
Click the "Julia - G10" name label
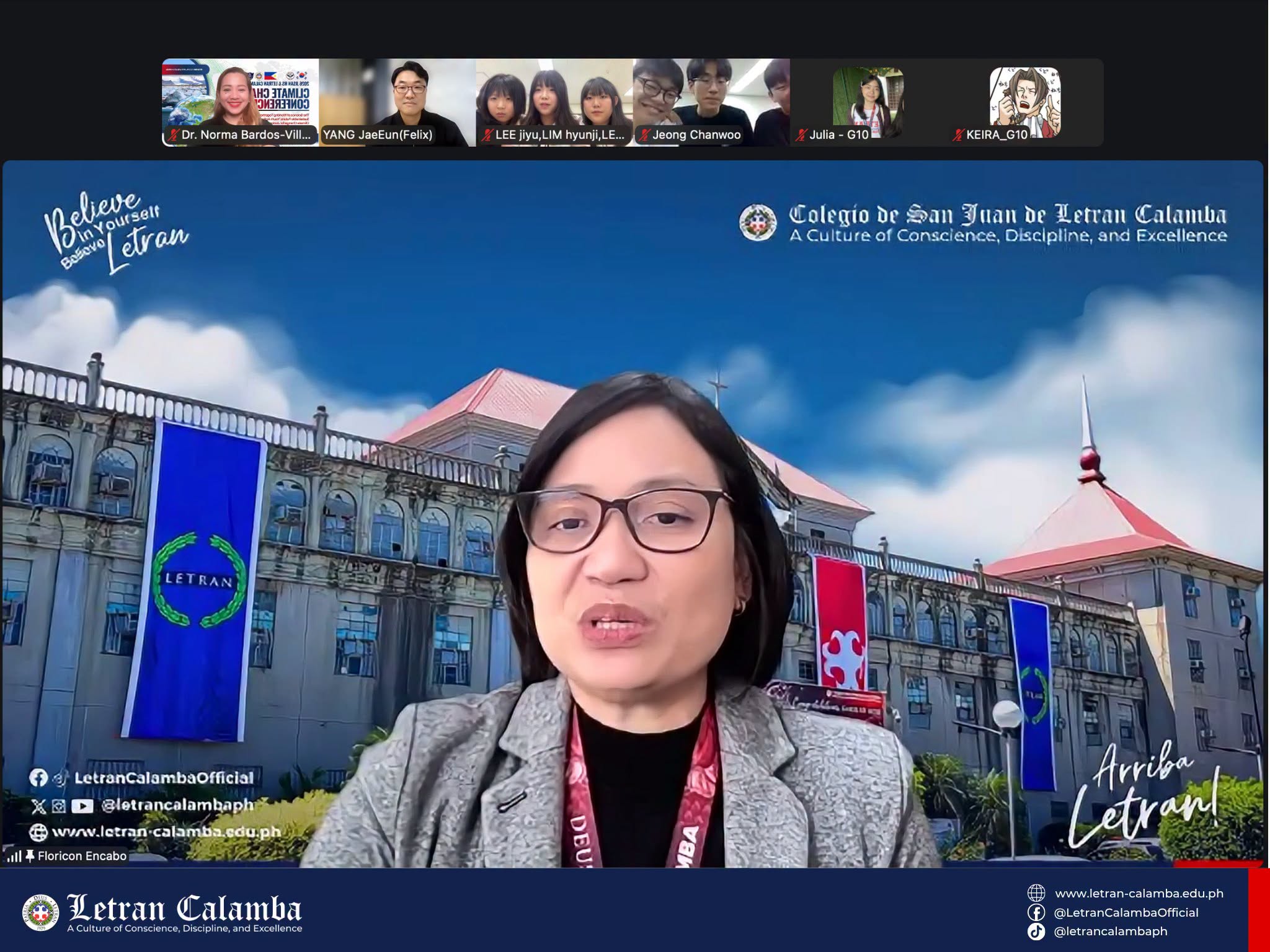(839, 134)
